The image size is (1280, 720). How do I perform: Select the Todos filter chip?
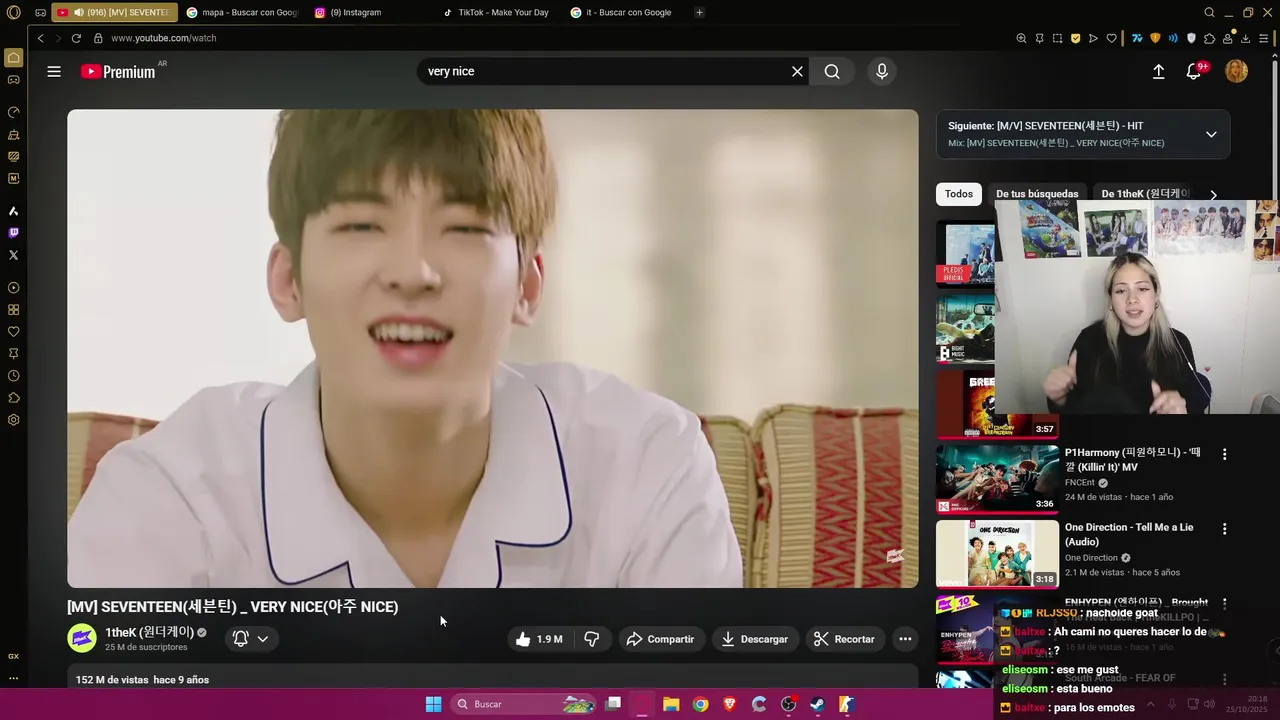[958, 194]
